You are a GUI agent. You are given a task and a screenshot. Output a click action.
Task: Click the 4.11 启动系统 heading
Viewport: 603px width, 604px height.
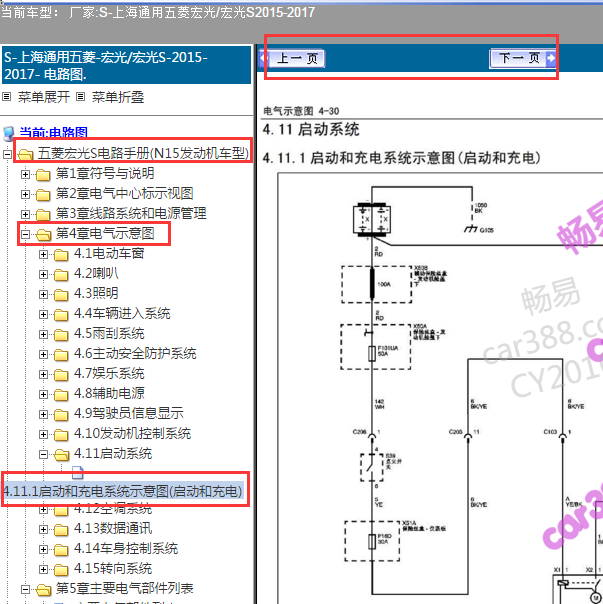pos(311,129)
